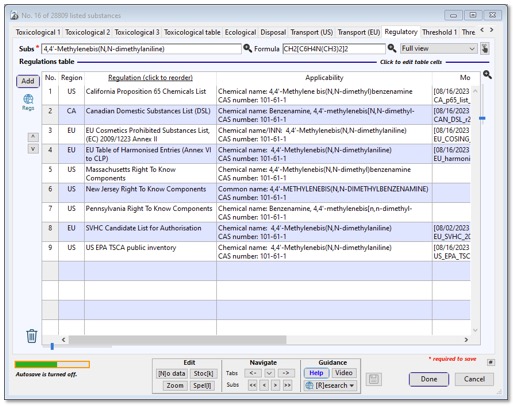Click the hand pointer icon beside Full view
The height and width of the screenshot is (419, 513).
pos(485,49)
